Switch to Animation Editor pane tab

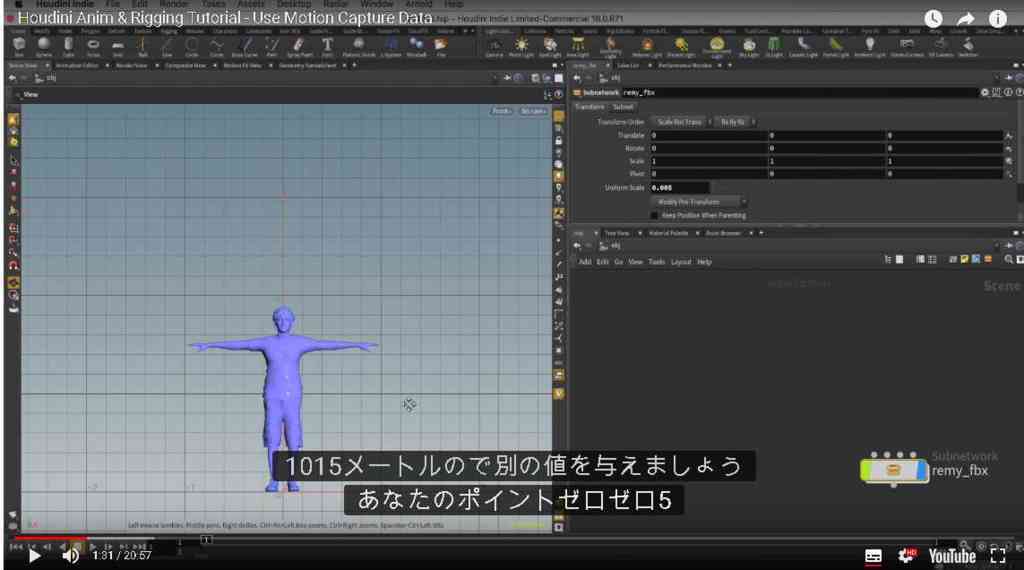point(77,65)
